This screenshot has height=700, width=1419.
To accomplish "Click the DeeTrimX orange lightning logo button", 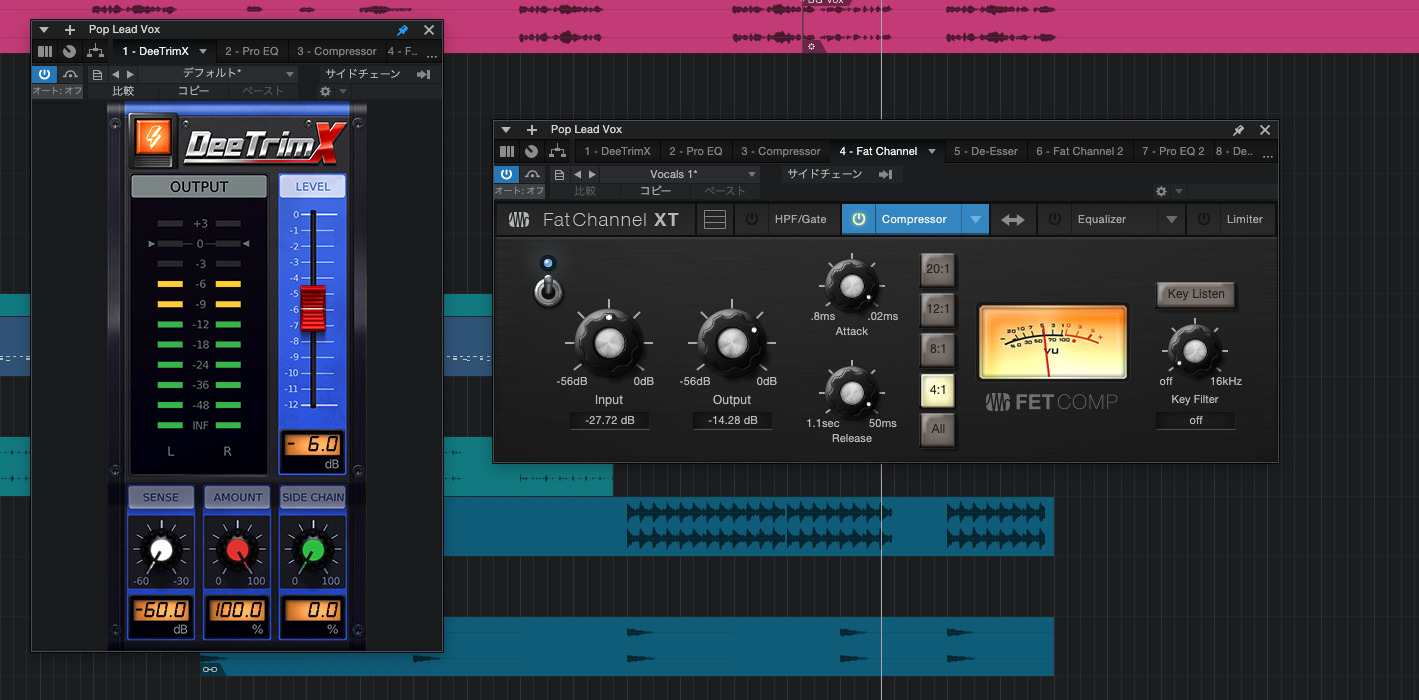I will coord(154,139).
